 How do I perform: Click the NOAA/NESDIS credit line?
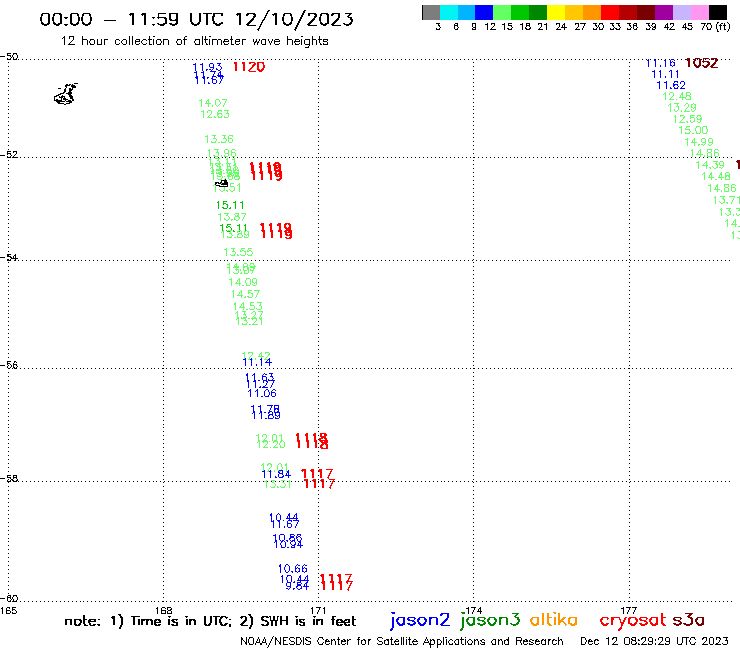[x=402, y=642]
